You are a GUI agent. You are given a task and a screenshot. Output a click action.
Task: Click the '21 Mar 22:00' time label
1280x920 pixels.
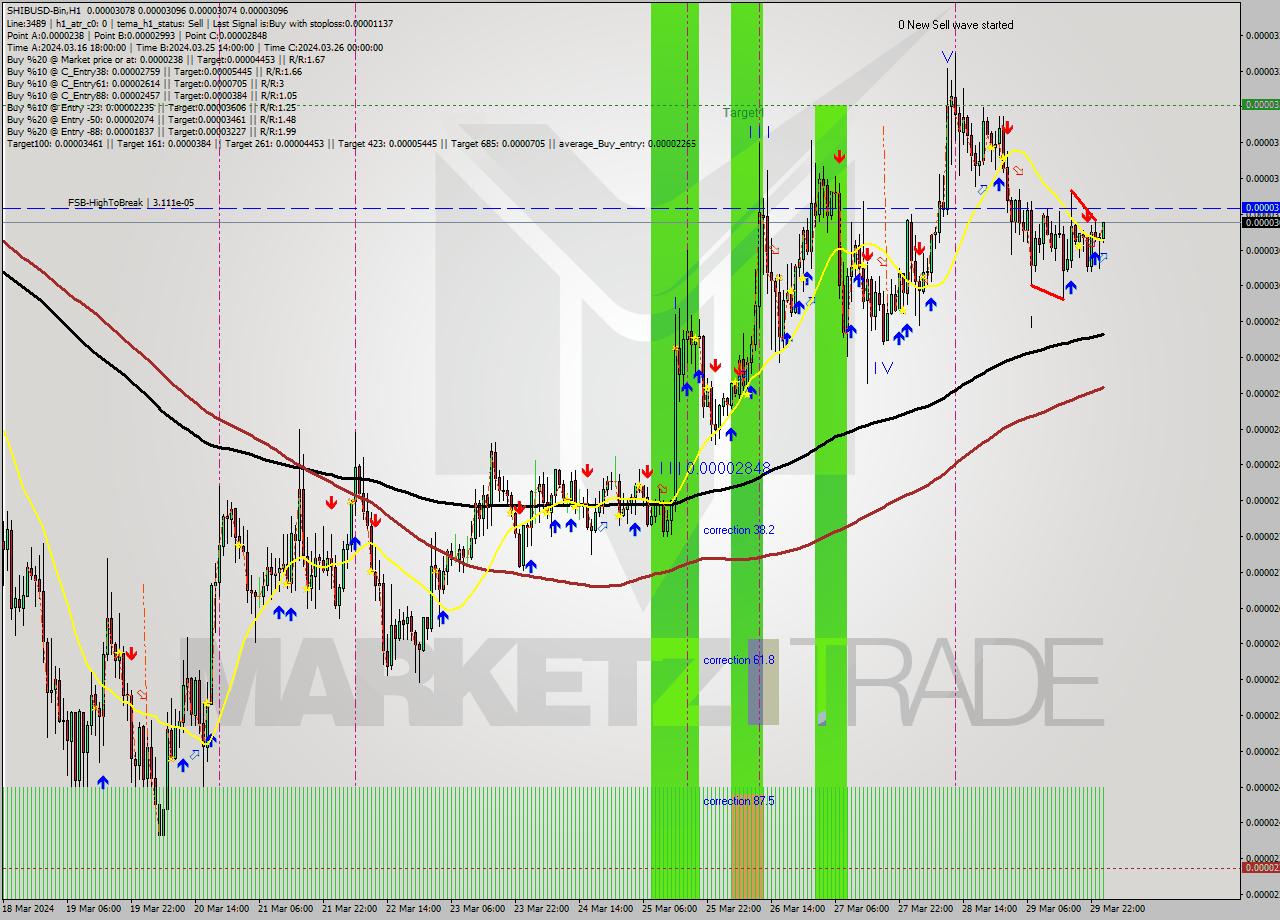pos(349,909)
